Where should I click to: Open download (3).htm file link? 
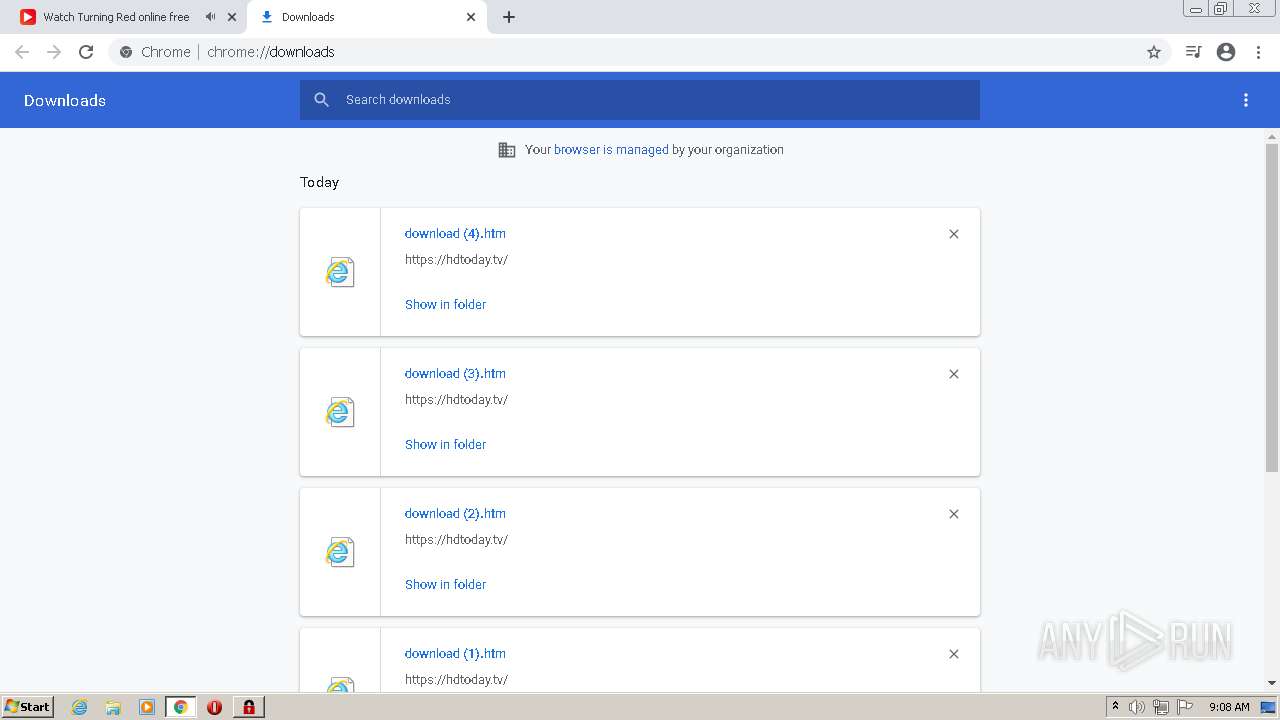[455, 373]
